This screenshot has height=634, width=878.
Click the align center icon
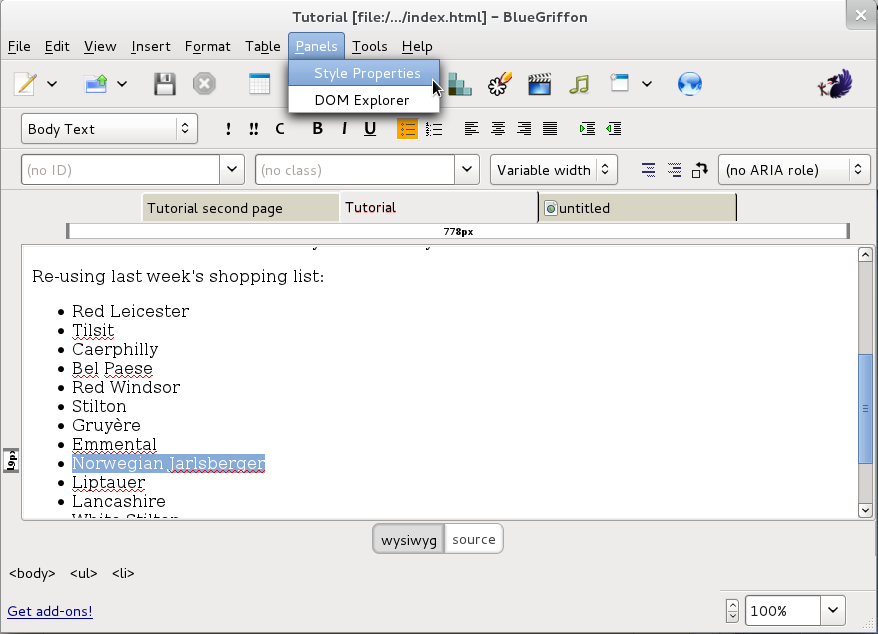(x=498, y=128)
